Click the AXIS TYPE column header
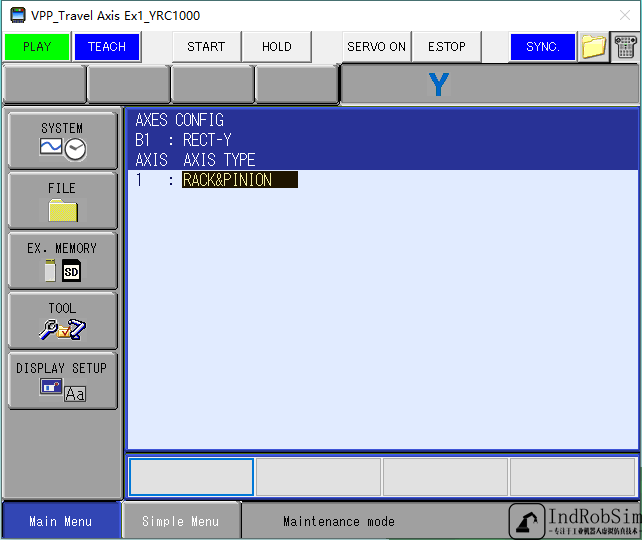Screen dimensions: 642x540 coord(219,160)
